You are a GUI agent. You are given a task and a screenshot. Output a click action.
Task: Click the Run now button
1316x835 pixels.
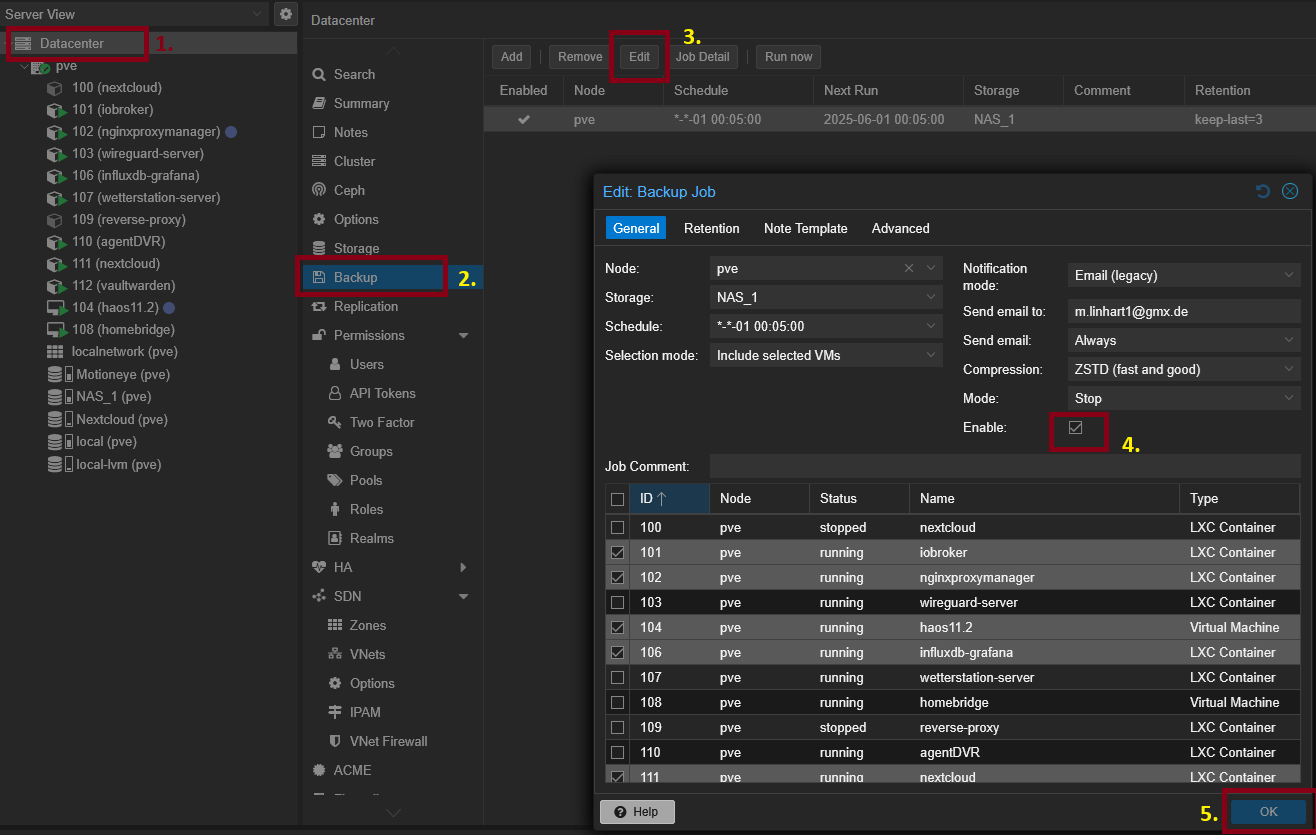tap(788, 57)
